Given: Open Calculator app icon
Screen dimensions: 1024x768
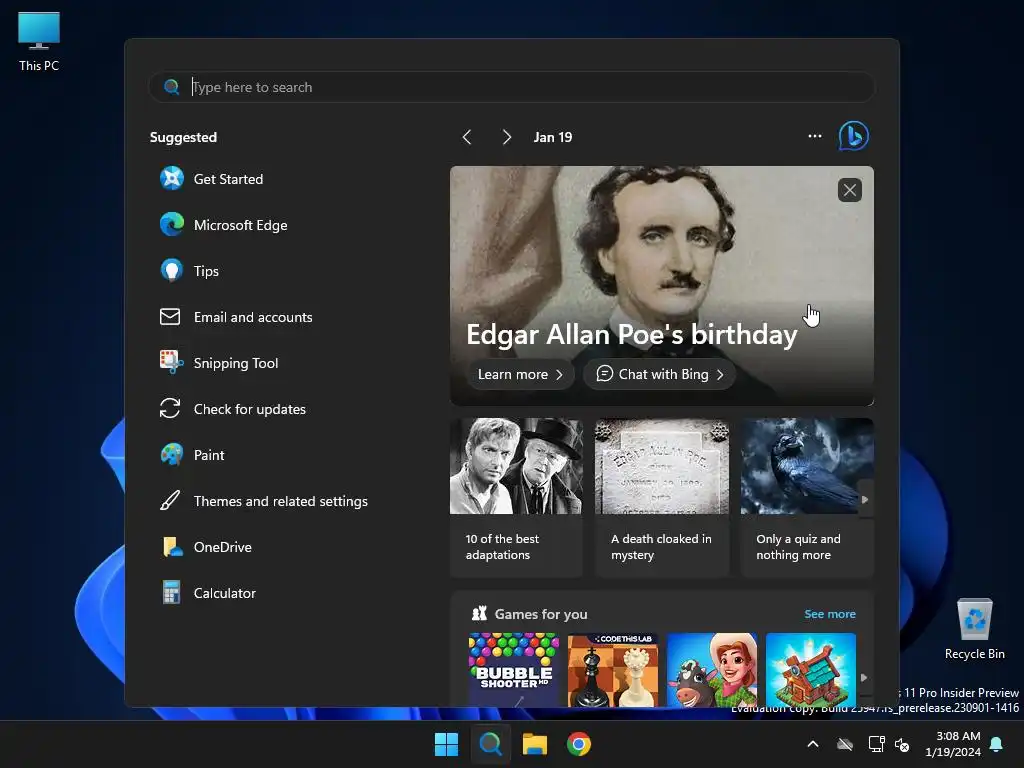Looking at the screenshot, I should (171, 593).
